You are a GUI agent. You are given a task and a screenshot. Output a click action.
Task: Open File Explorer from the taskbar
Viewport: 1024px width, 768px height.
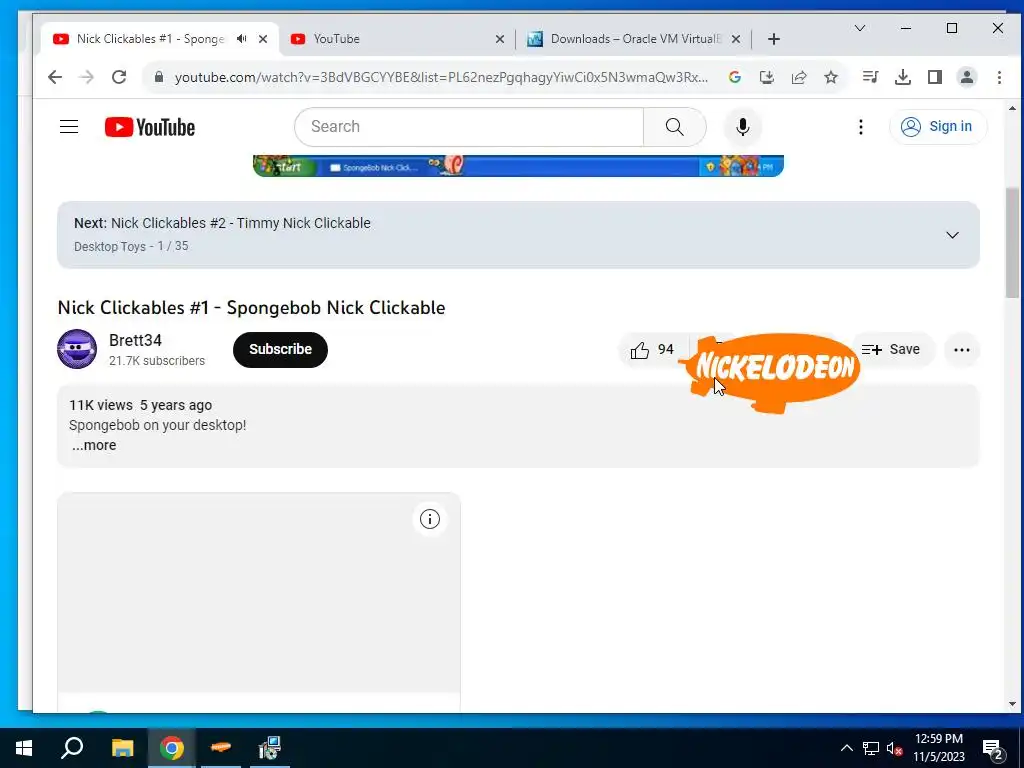122,748
